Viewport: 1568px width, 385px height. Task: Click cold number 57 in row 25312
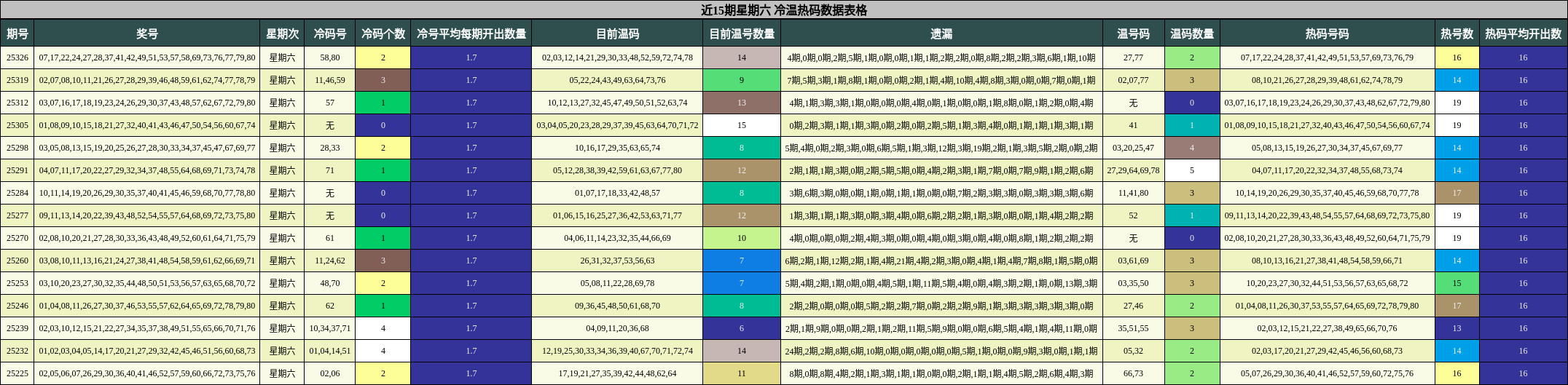(x=330, y=103)
